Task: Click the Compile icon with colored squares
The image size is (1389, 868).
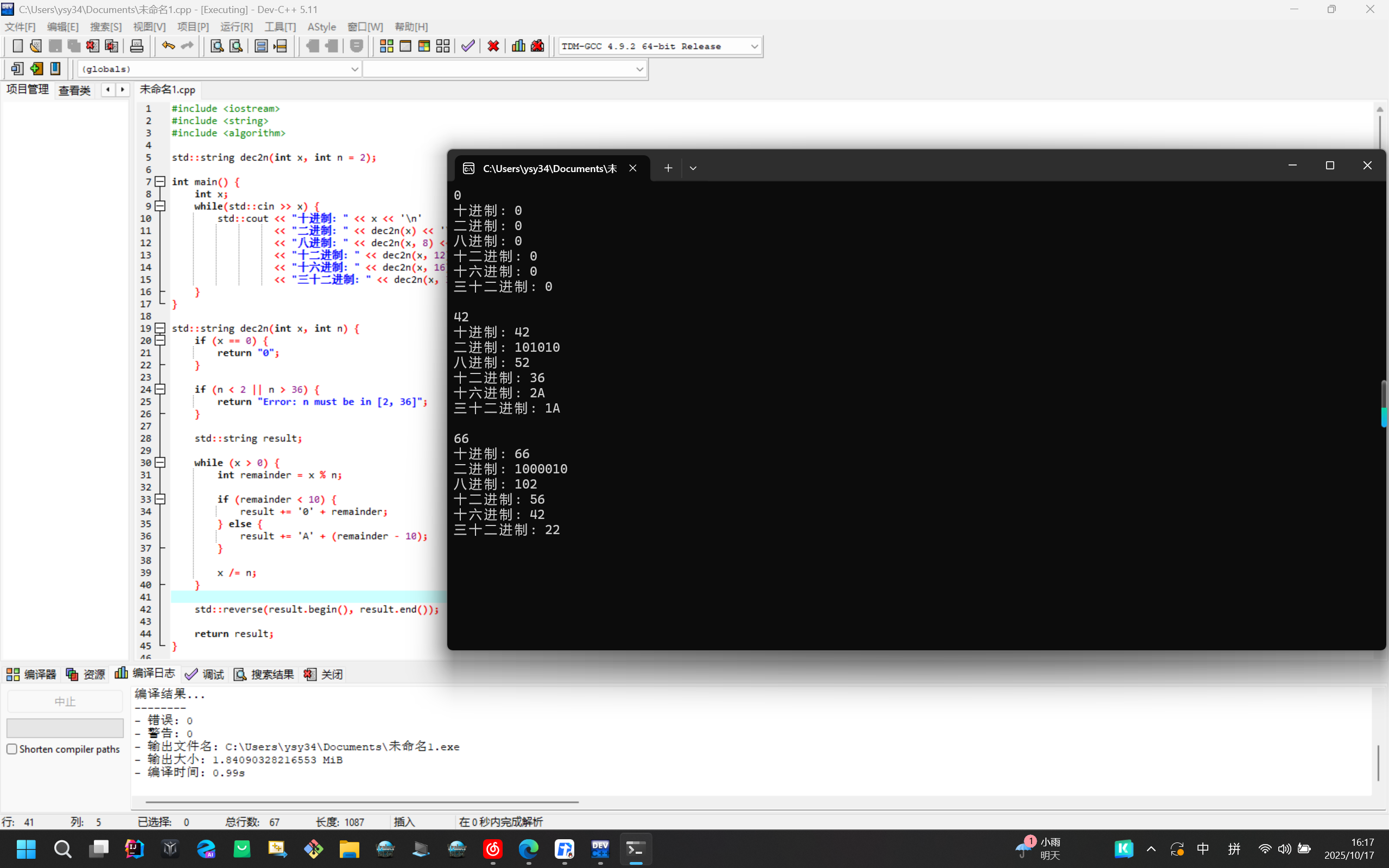Action: [386, 46]
